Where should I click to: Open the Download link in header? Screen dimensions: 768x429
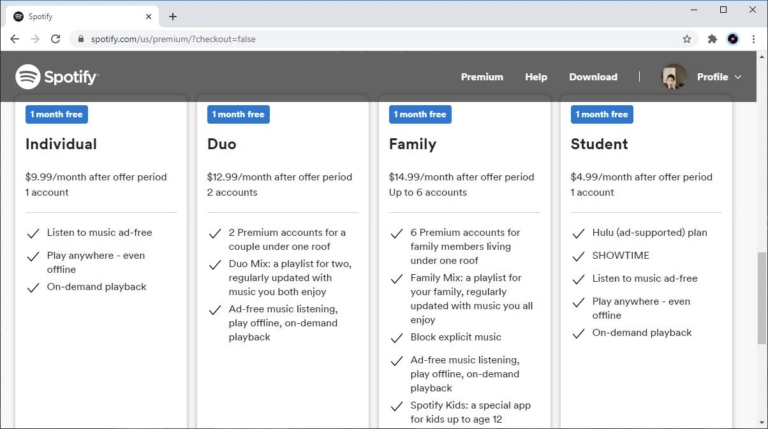pos(593,77)
